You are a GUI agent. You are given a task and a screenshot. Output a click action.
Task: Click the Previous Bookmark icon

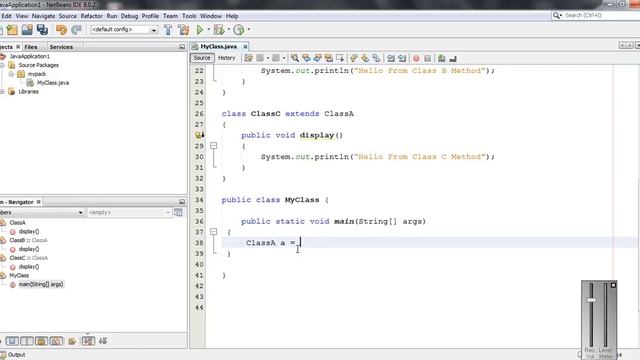click(354, 58)
